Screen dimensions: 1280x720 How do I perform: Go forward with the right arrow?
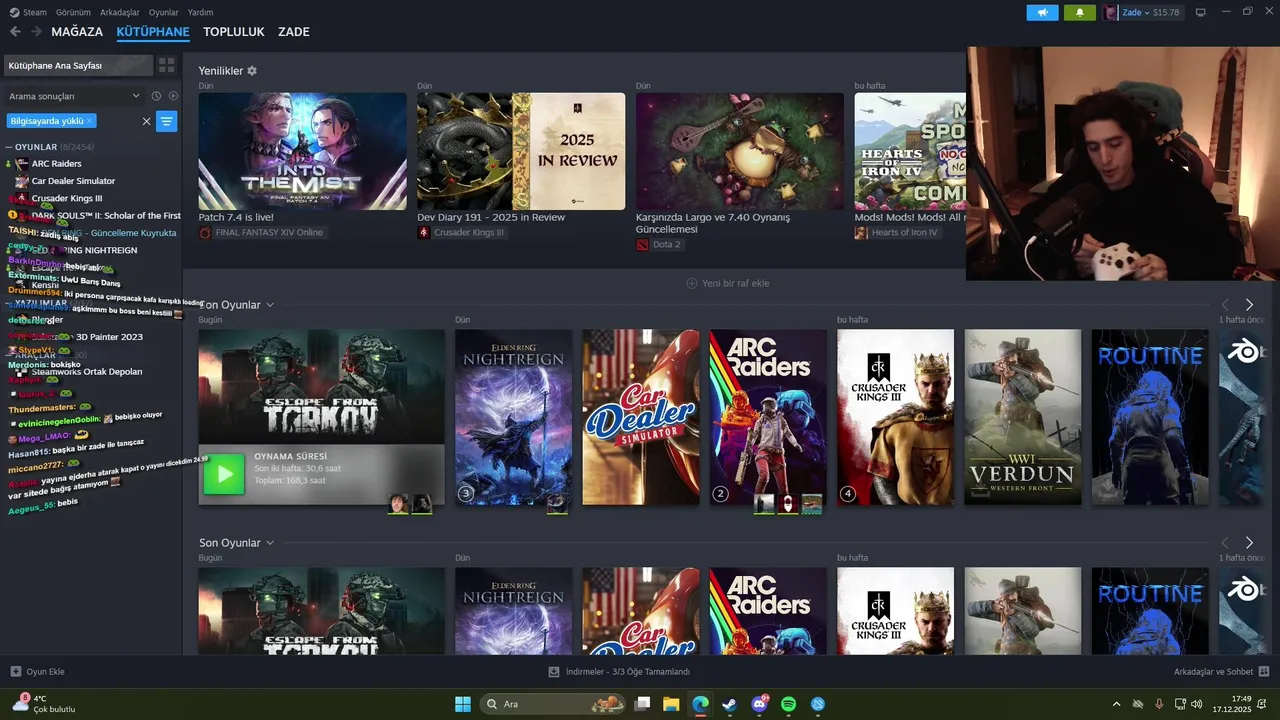pyautogui.click(x=36, y=32)
